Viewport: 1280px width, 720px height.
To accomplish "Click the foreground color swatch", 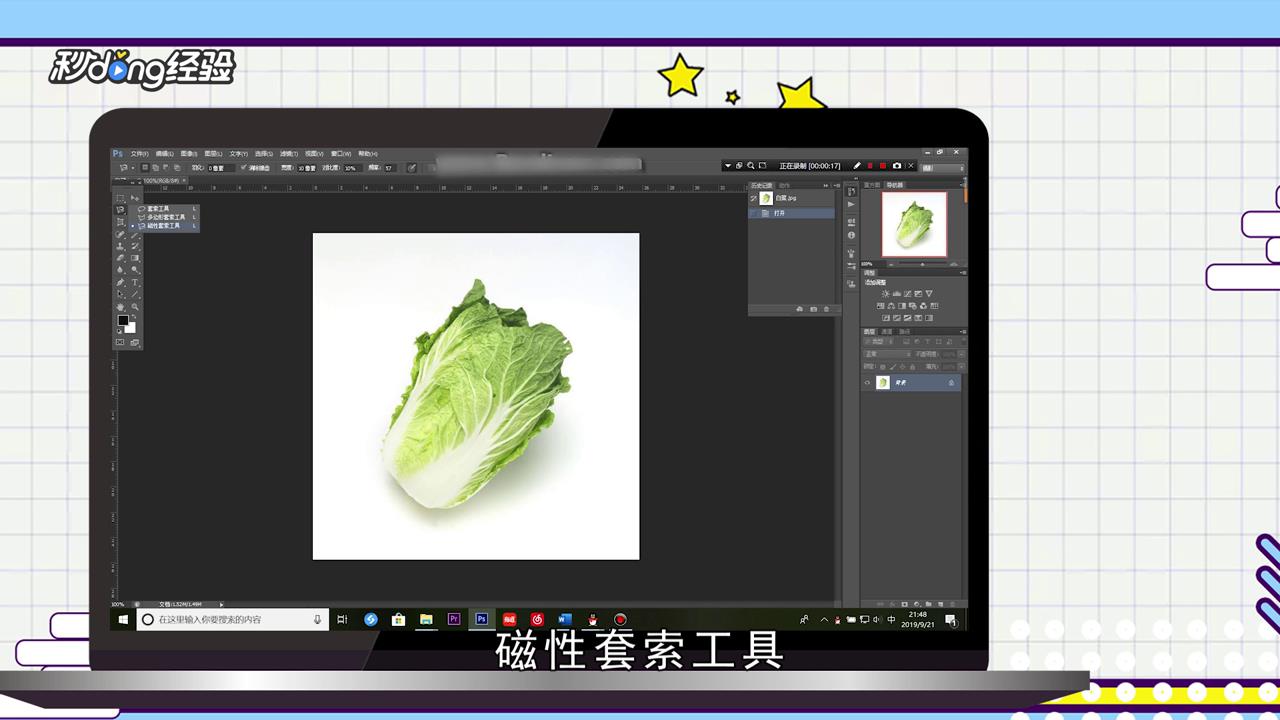I will click(x=123, y=320).
